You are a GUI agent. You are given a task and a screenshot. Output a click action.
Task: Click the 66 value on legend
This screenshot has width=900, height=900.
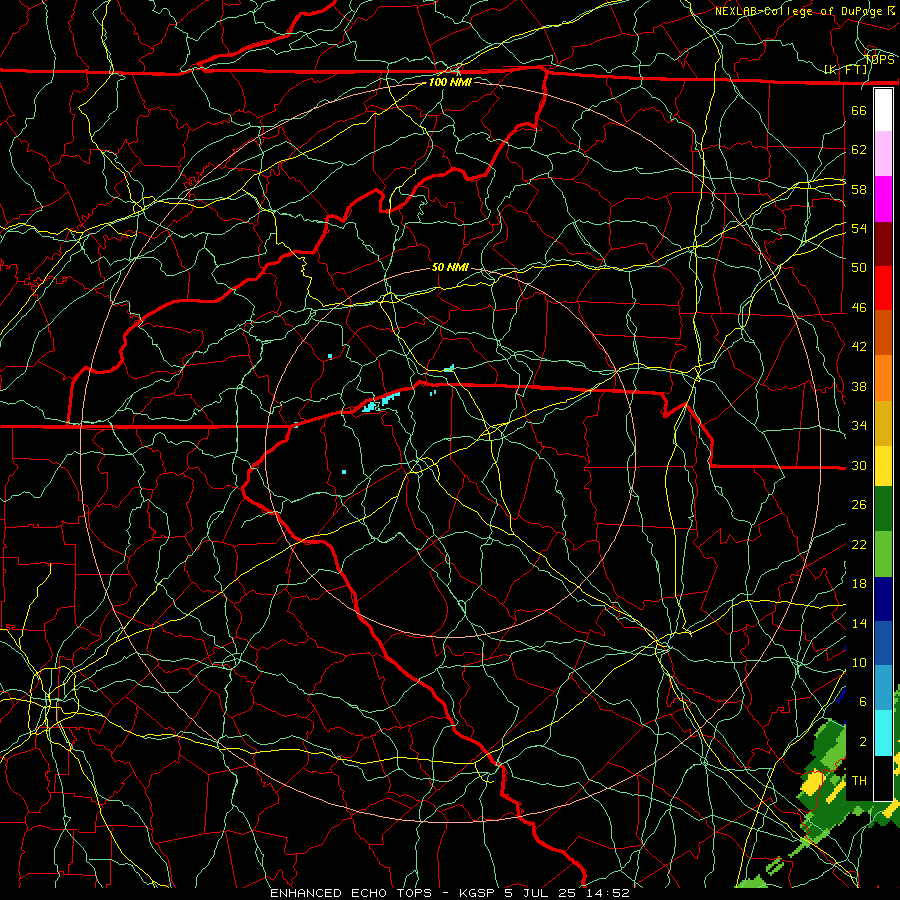pyautogui.click(x=859, y=110)
